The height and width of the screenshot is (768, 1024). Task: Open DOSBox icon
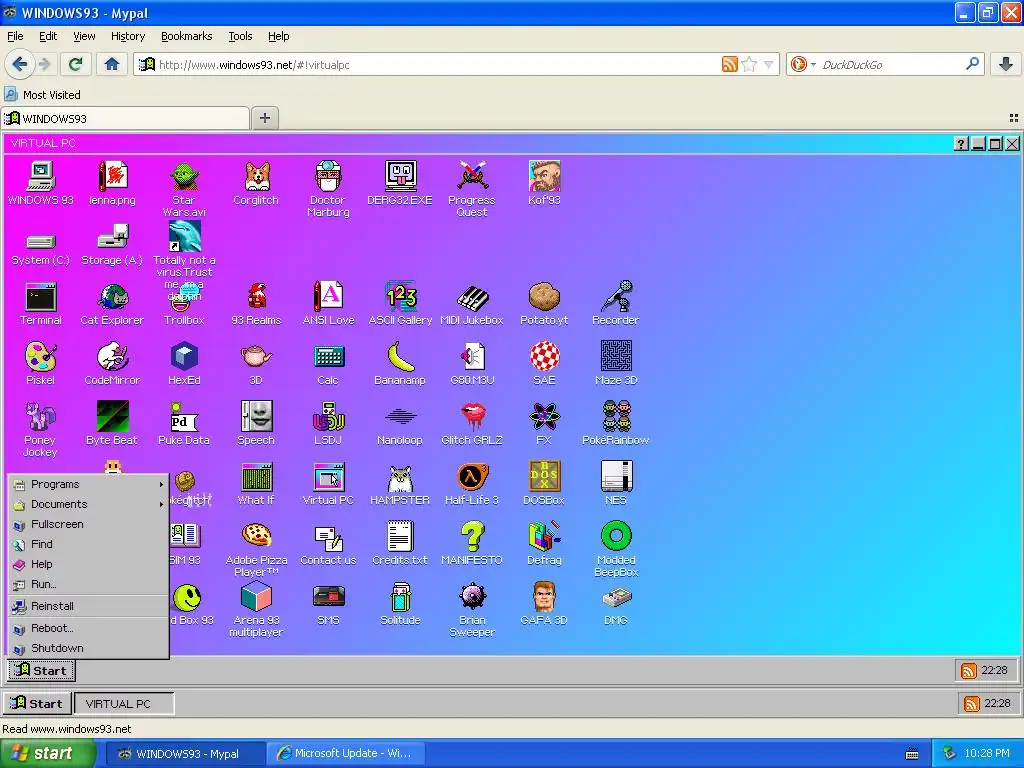[544, 484]
